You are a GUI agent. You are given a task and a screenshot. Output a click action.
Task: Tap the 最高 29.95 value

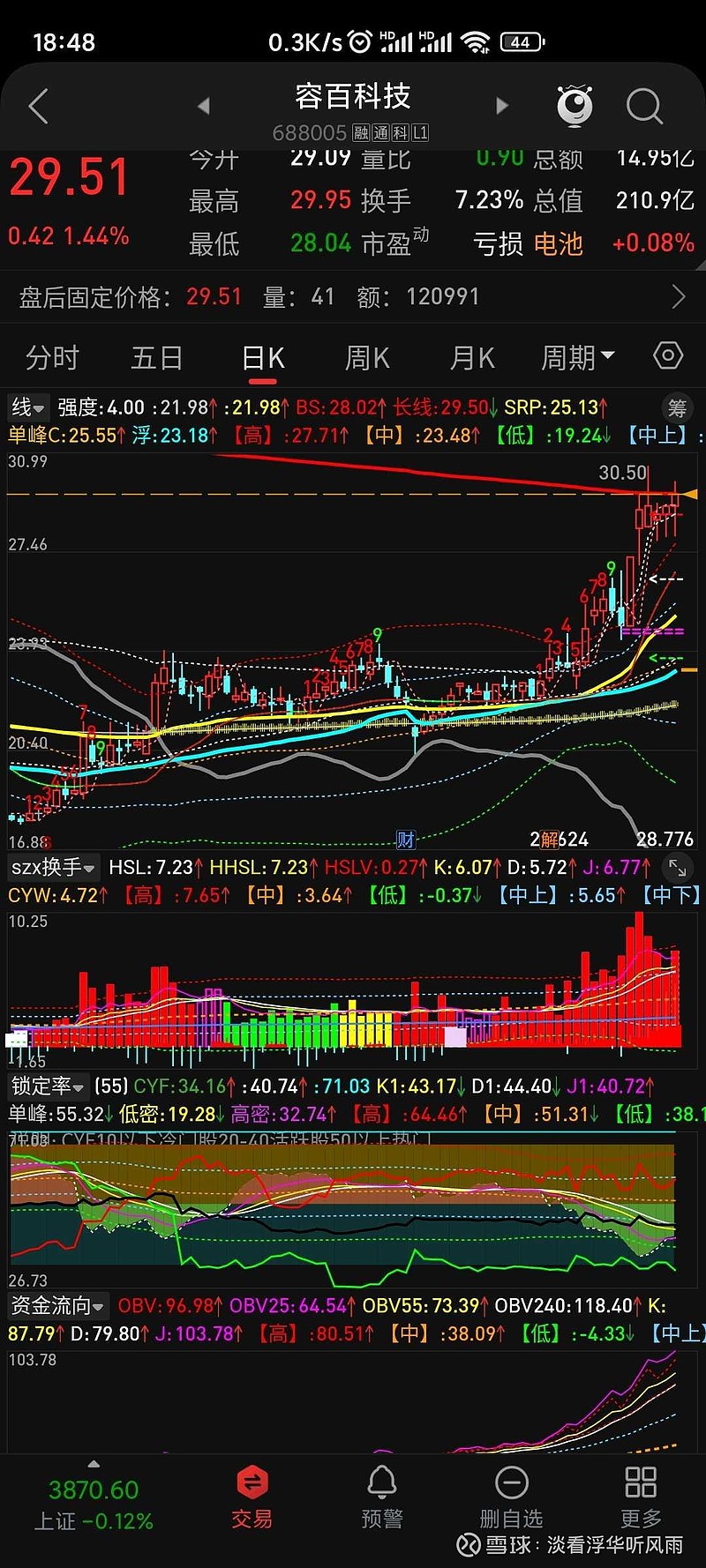pyautogui.click(x=321, y=200)
